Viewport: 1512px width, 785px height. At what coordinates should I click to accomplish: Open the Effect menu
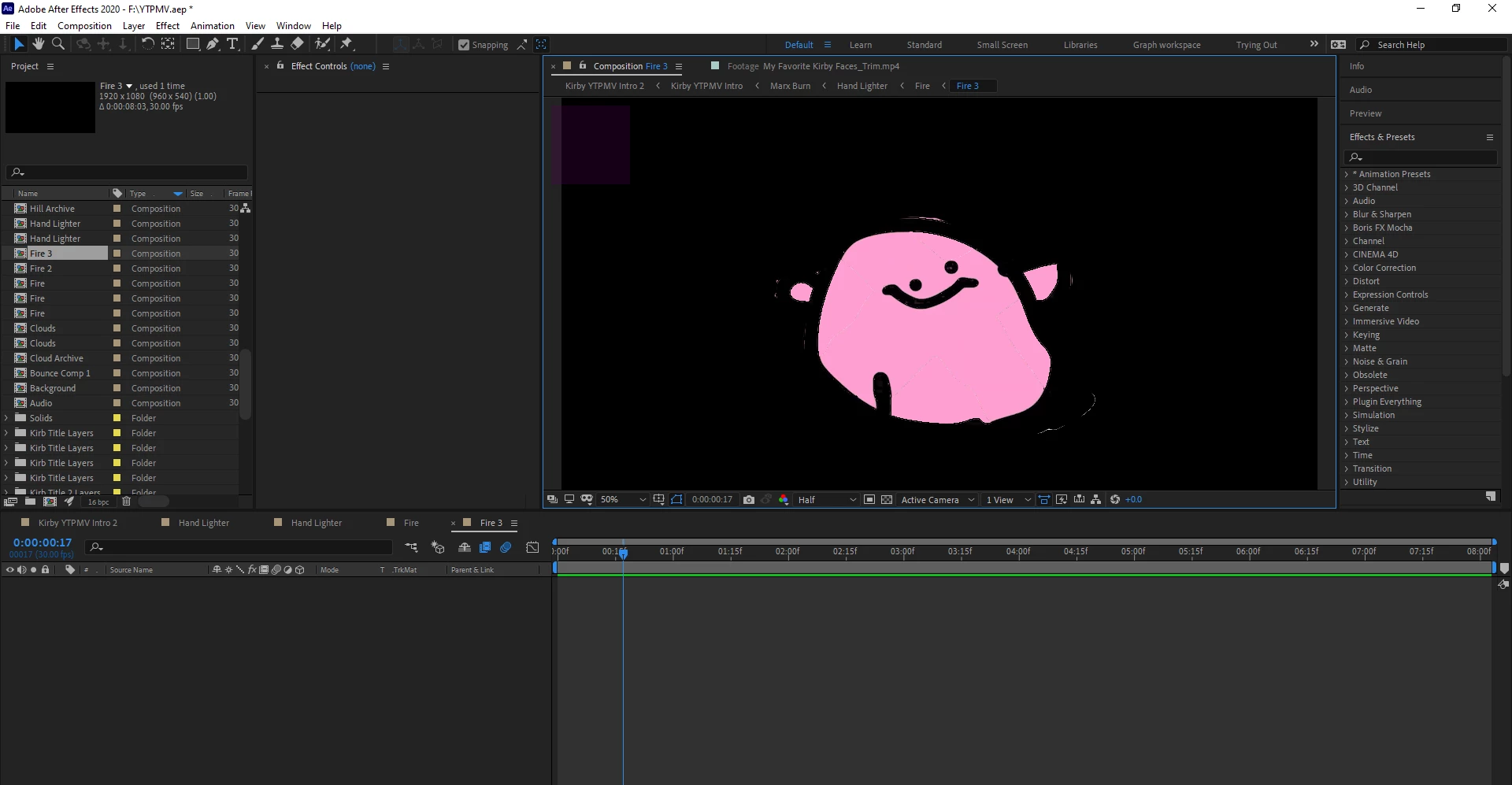point(168,25)
